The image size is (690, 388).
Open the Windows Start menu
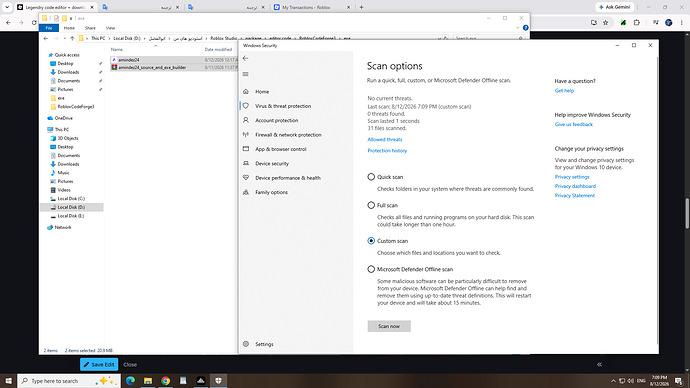(8, 381)
